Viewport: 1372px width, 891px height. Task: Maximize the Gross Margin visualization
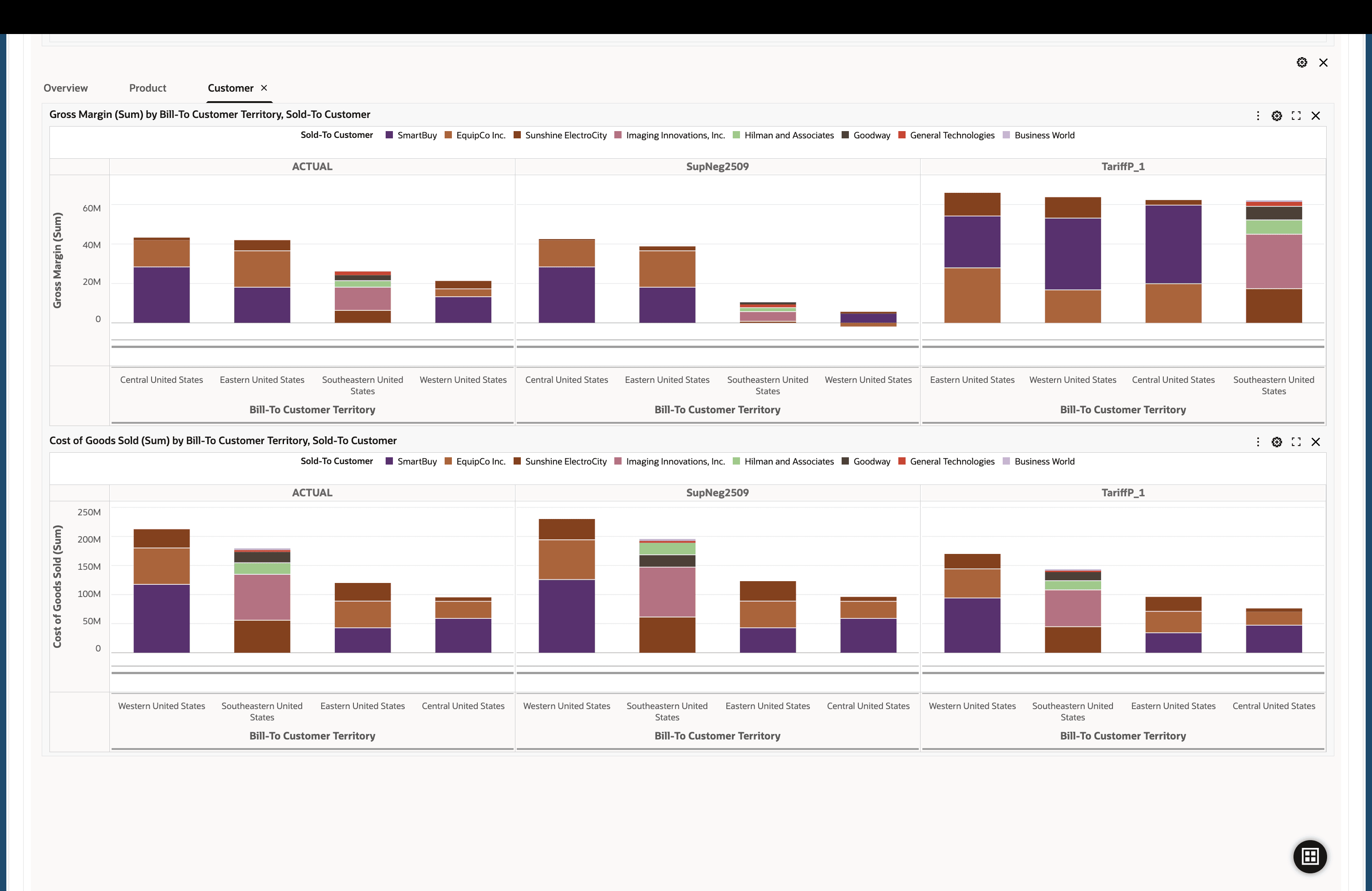[x=1297, y=115]
